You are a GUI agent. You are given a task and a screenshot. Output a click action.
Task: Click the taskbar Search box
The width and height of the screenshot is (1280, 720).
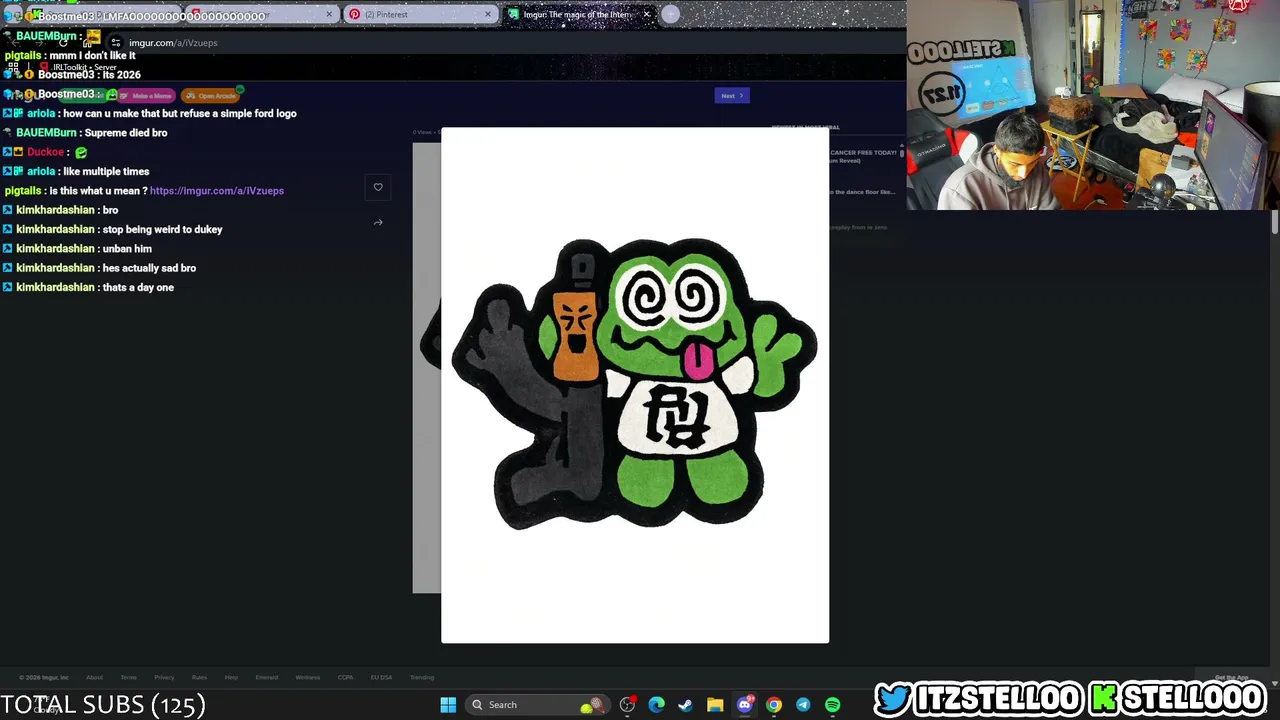[x=538, y=705]
